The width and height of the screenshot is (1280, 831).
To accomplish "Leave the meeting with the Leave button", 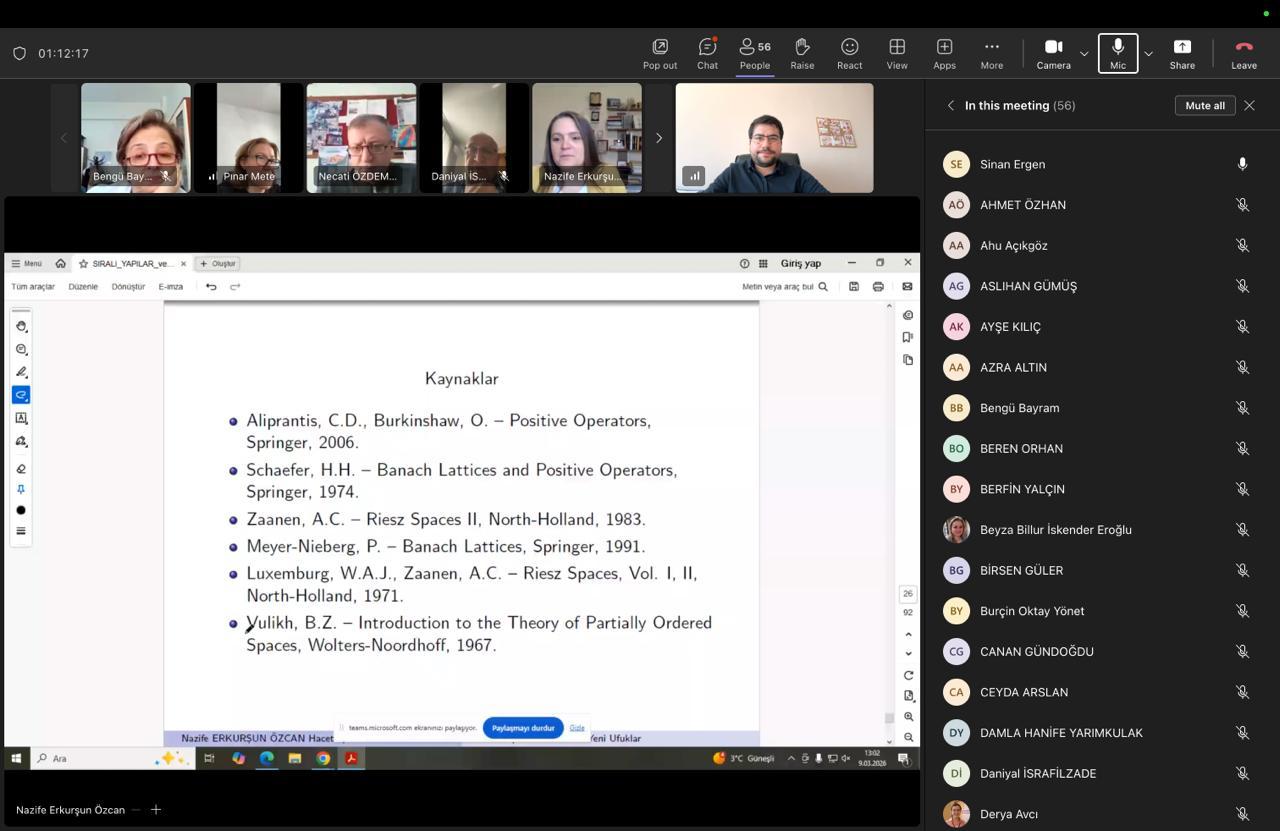I will point(1244,54).
